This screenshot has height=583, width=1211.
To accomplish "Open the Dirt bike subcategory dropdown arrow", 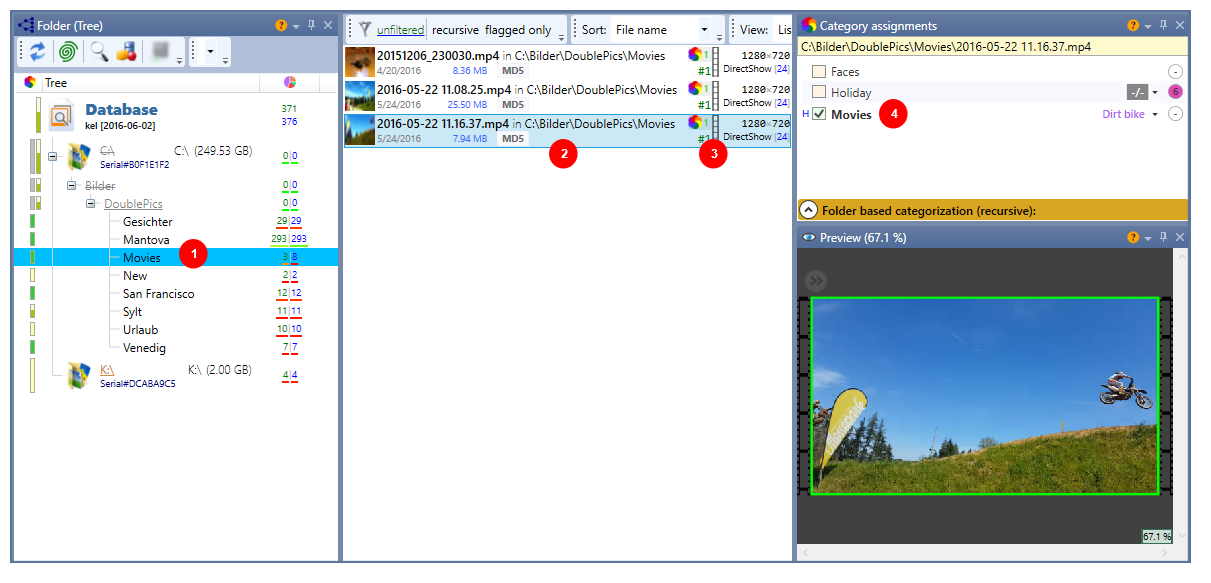I will pos(1154,115).
